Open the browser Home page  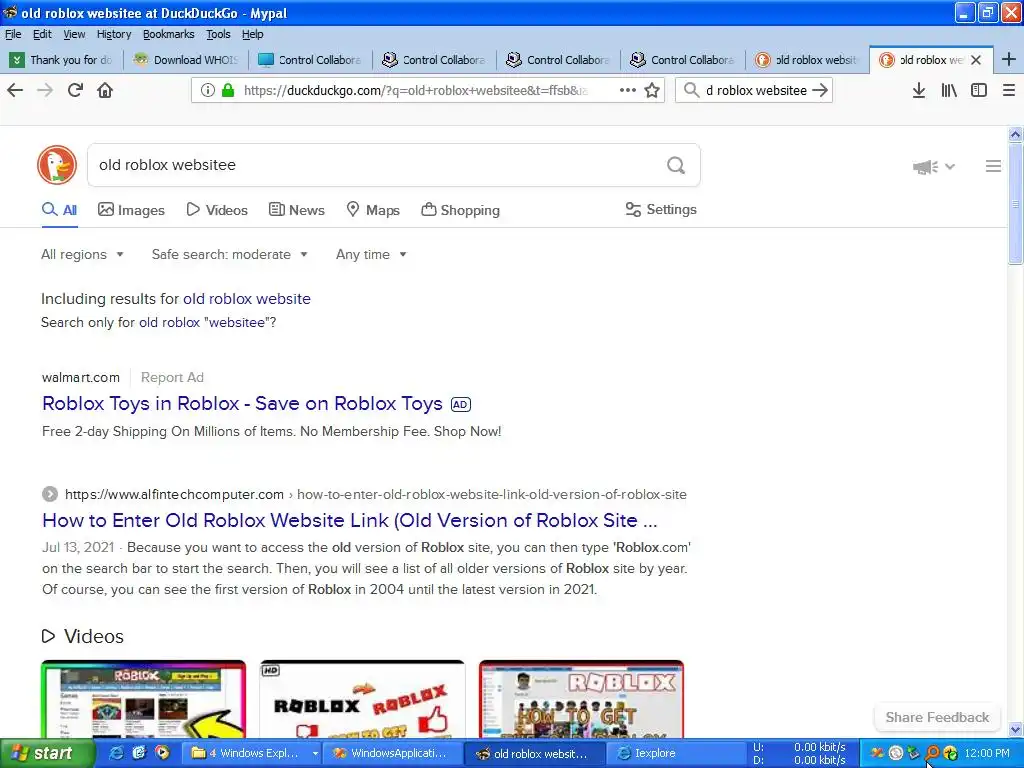coord(105,90)
